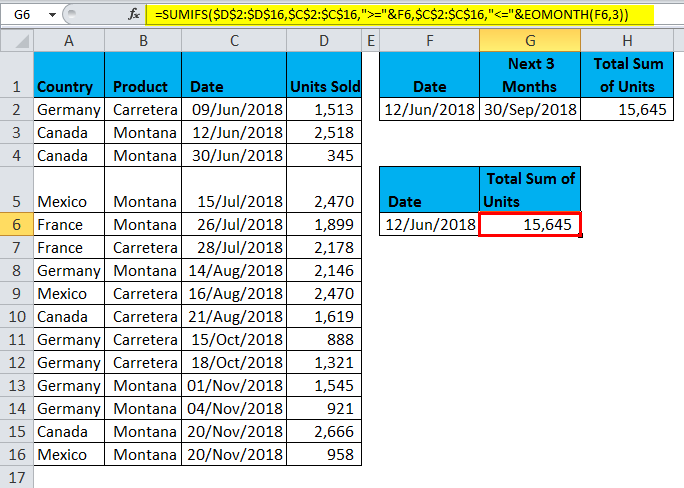The image size is (684, 488).
Task: Select the 12/Jun/2018 cell in F2
Action: (430, 109)
